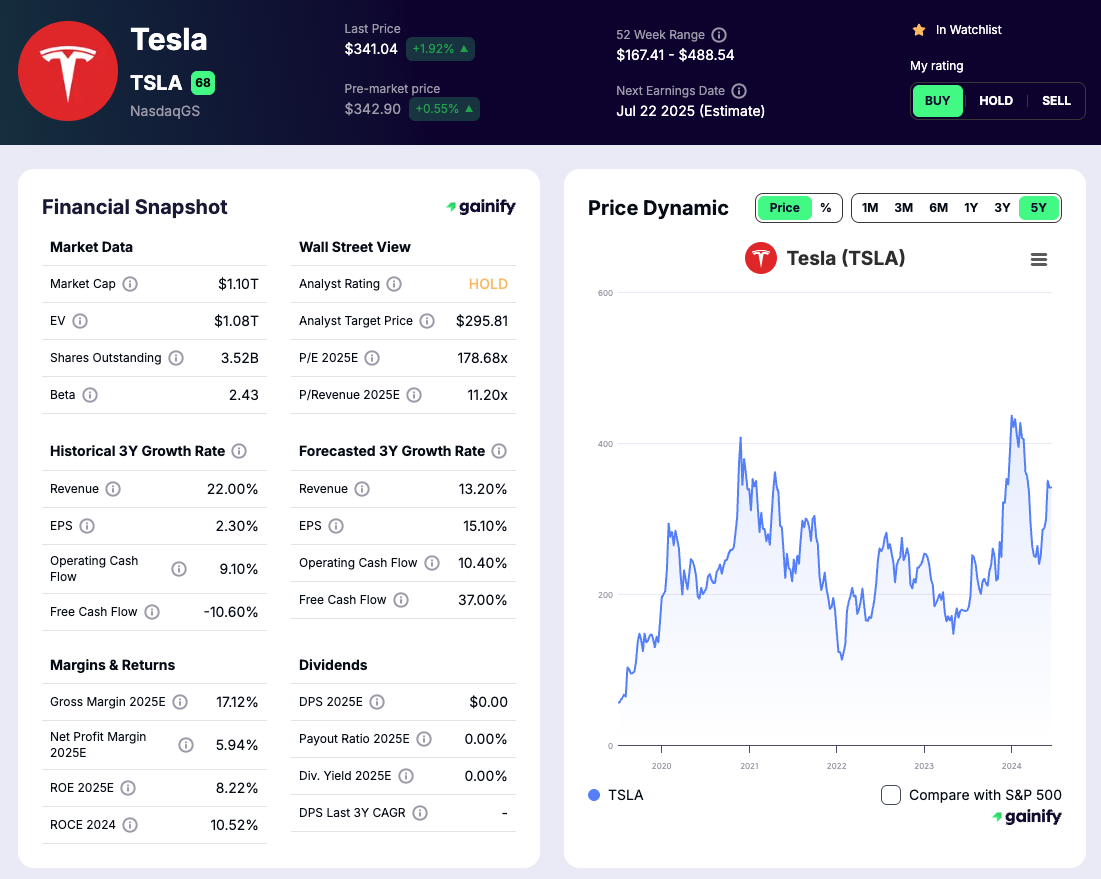Click the +1.92% last price change badge
Viewport: 1101px width, 879px height.
pos(440,49)
